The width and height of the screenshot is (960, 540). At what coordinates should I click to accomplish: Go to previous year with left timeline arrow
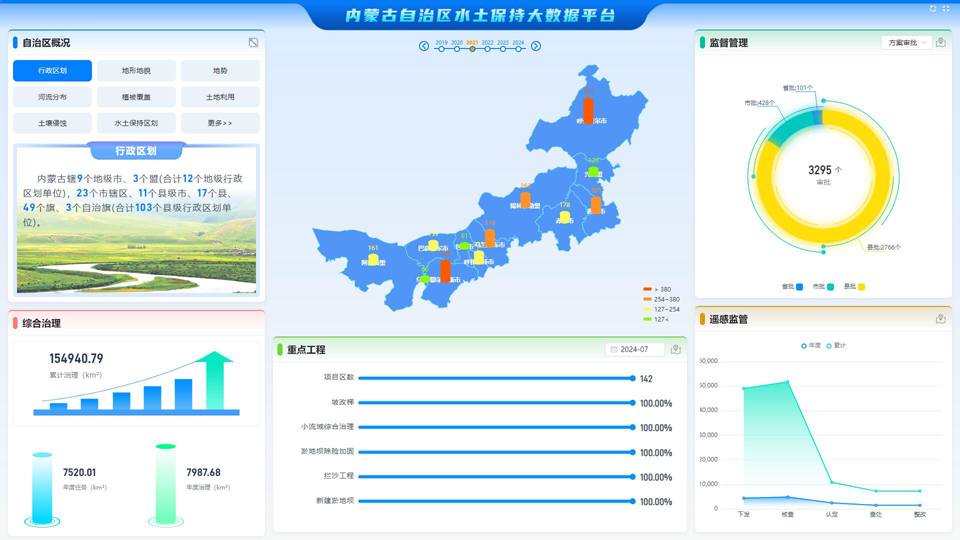pos(424,46)
